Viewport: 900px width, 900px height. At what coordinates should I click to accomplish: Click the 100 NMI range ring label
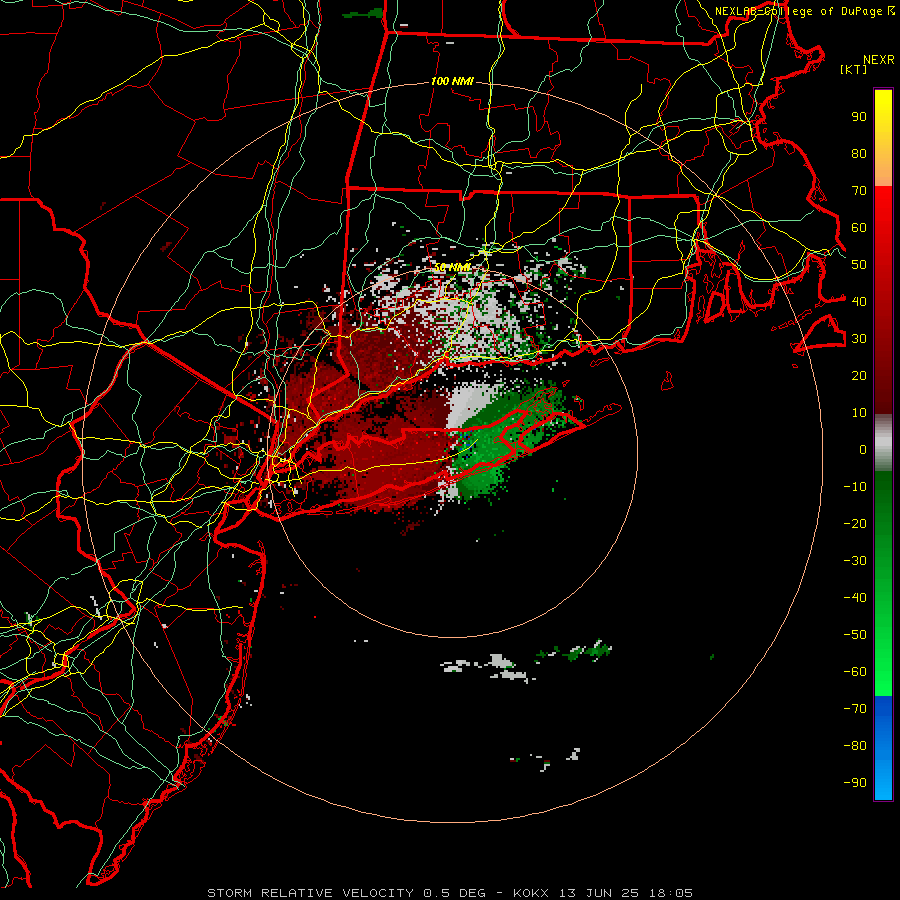452,82
